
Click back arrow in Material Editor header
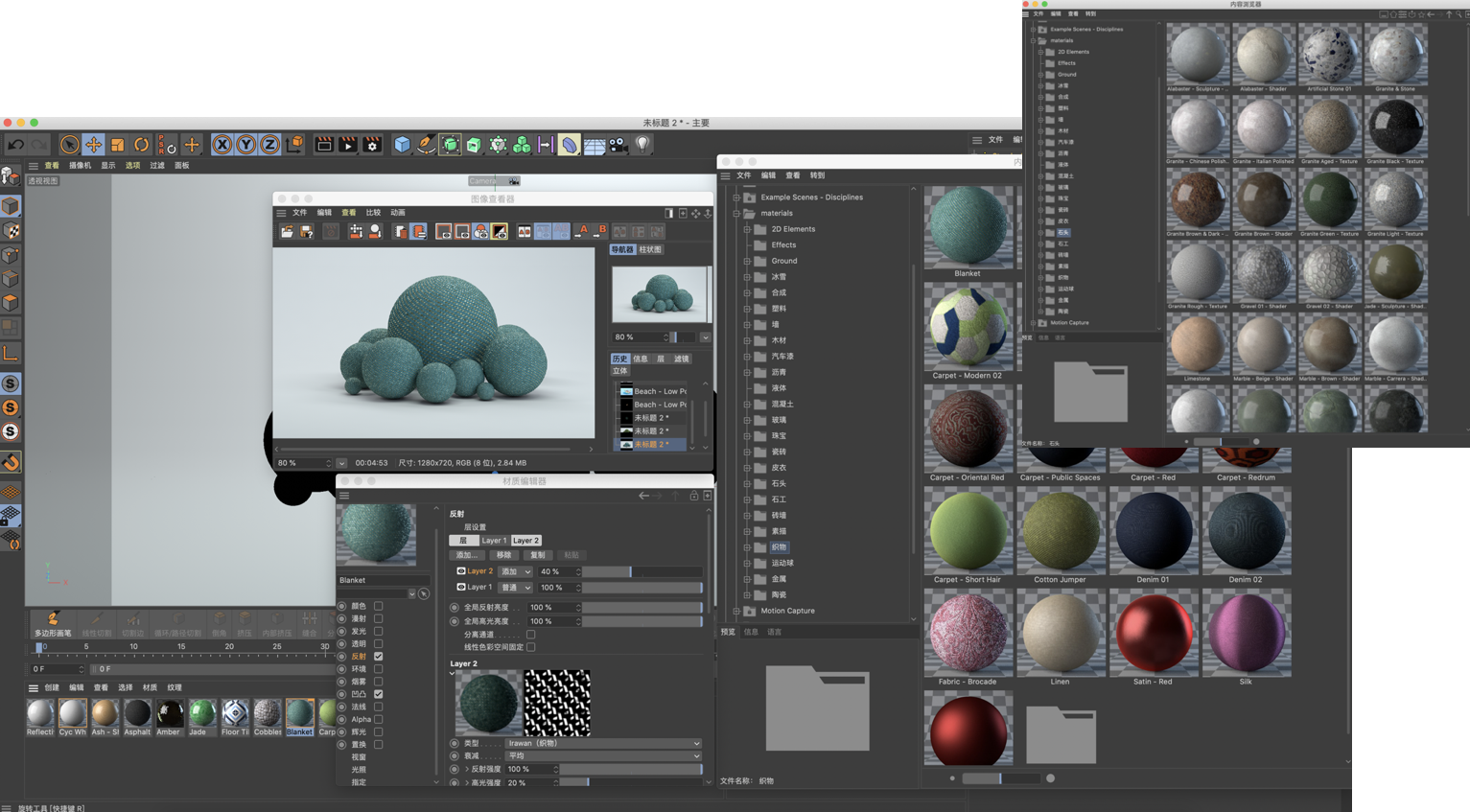point(643,496)
